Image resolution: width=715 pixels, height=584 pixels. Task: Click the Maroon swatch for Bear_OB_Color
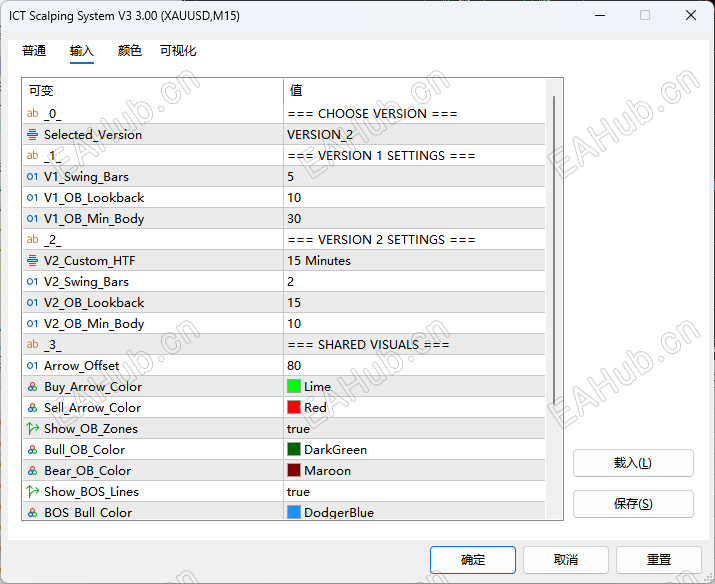[x=294, y=470]
